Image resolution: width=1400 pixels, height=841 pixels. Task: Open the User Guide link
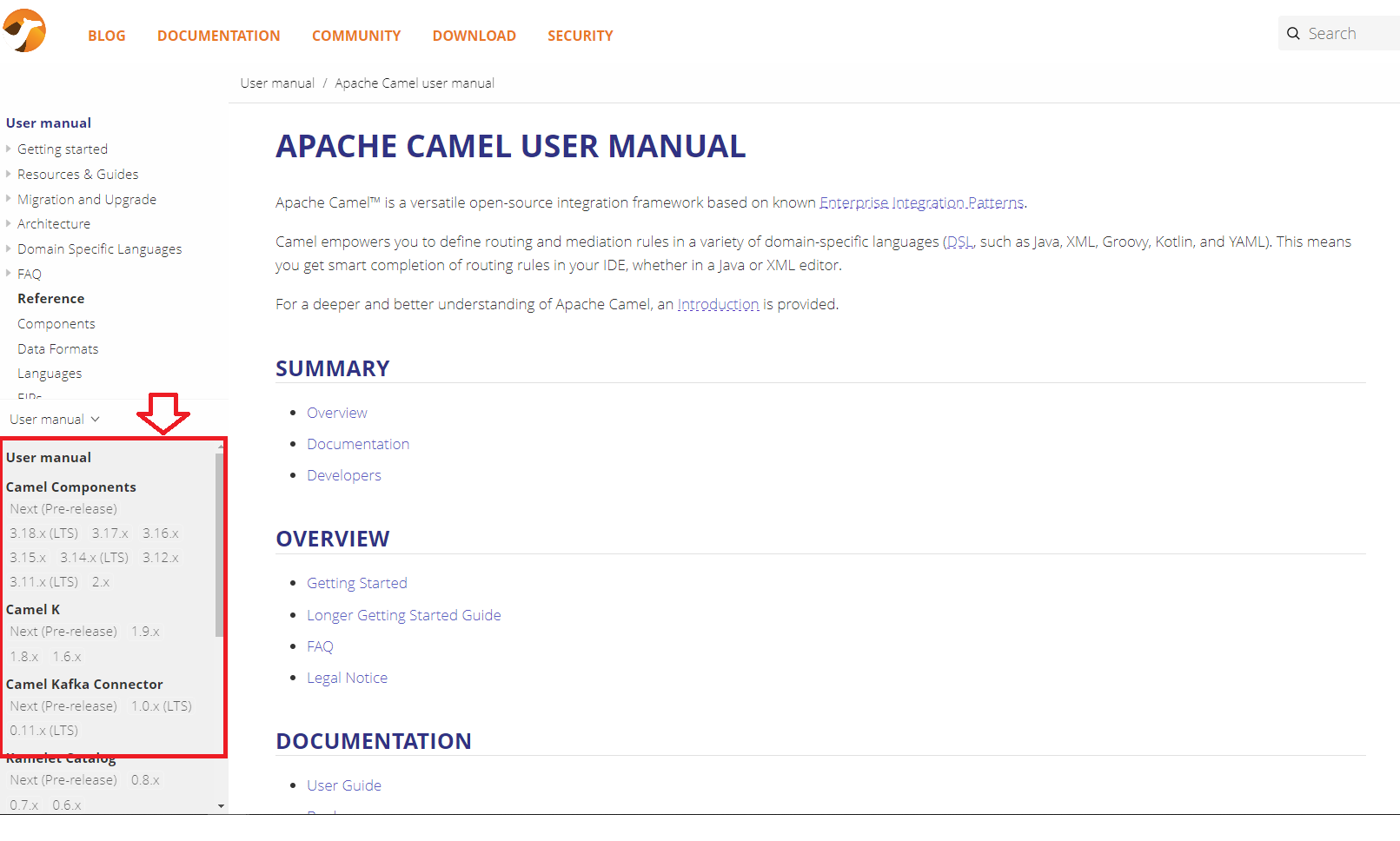point(344,785)
